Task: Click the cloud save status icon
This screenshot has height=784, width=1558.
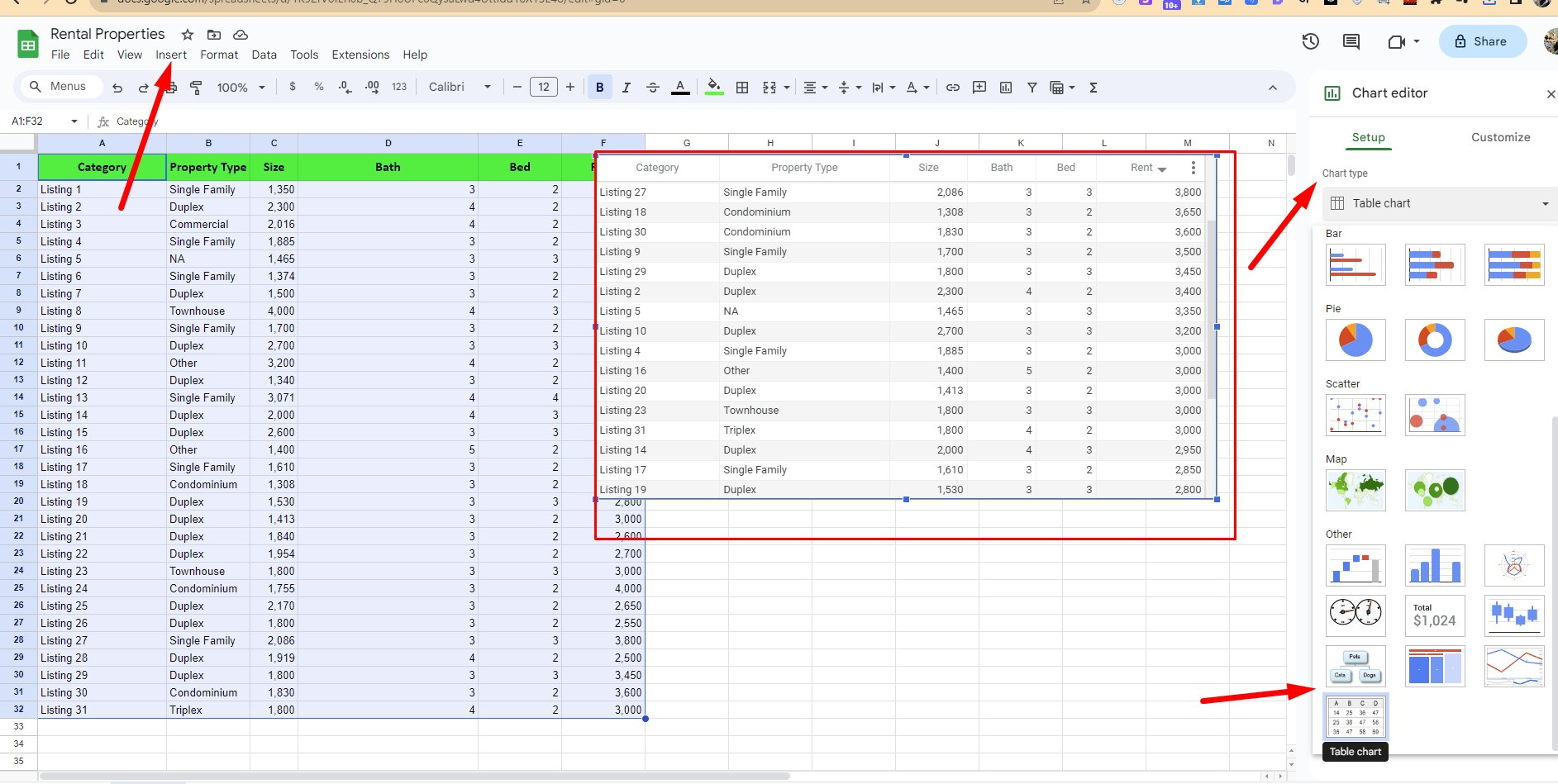Action: [x=241, y=35]
